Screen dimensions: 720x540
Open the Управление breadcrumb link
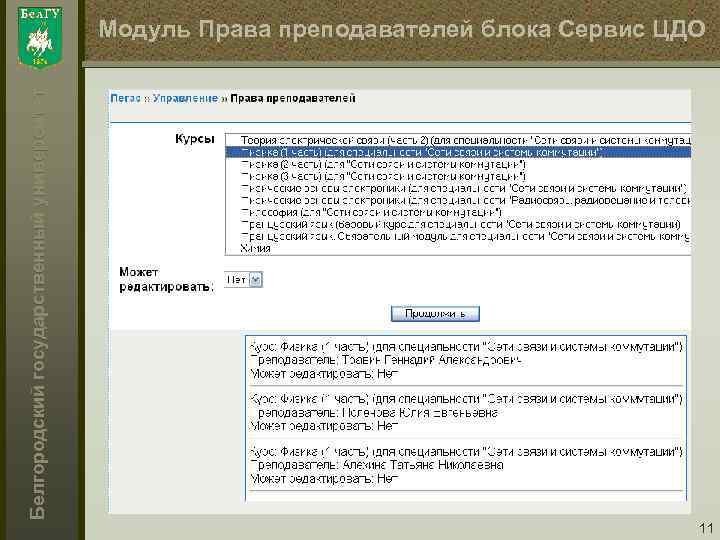(185, 98)
